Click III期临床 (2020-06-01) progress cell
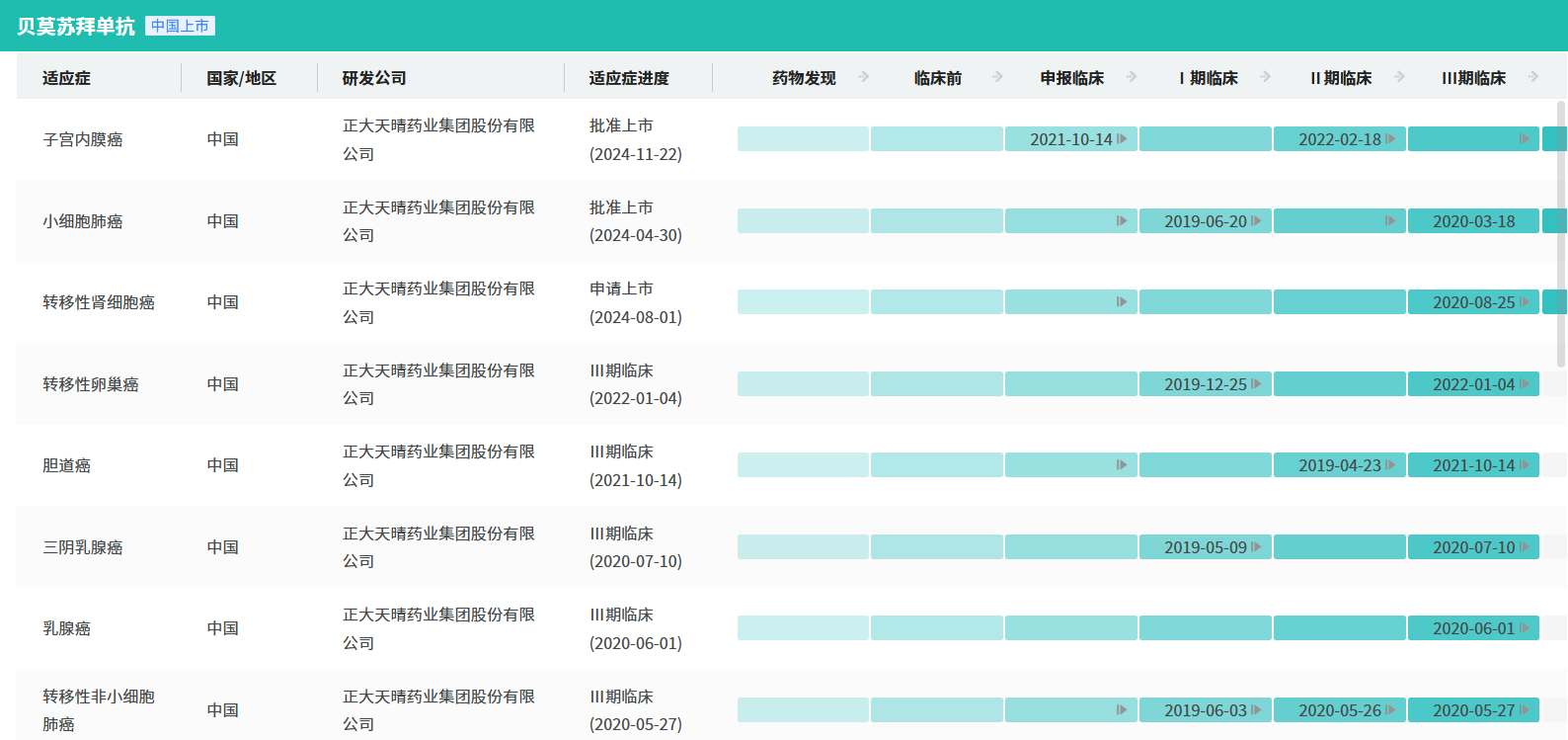 636,628
